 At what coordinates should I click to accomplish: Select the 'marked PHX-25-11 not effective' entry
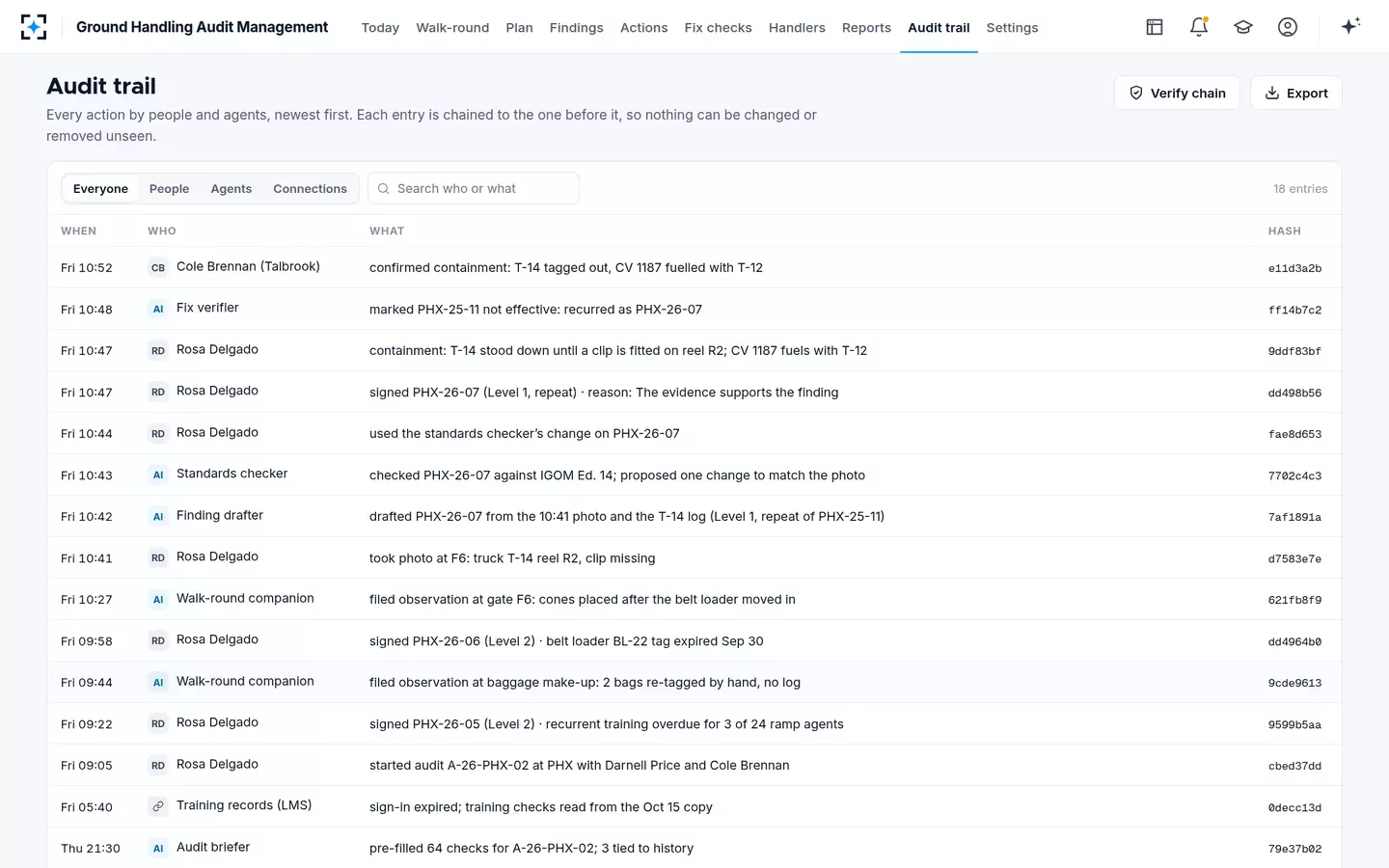(694, 309)
